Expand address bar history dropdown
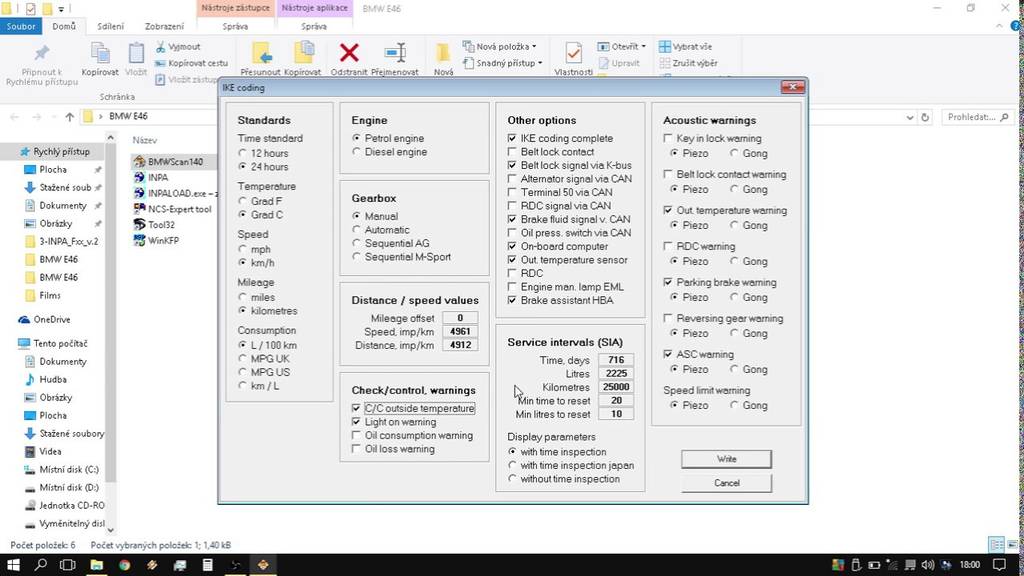 pos(910,118)
